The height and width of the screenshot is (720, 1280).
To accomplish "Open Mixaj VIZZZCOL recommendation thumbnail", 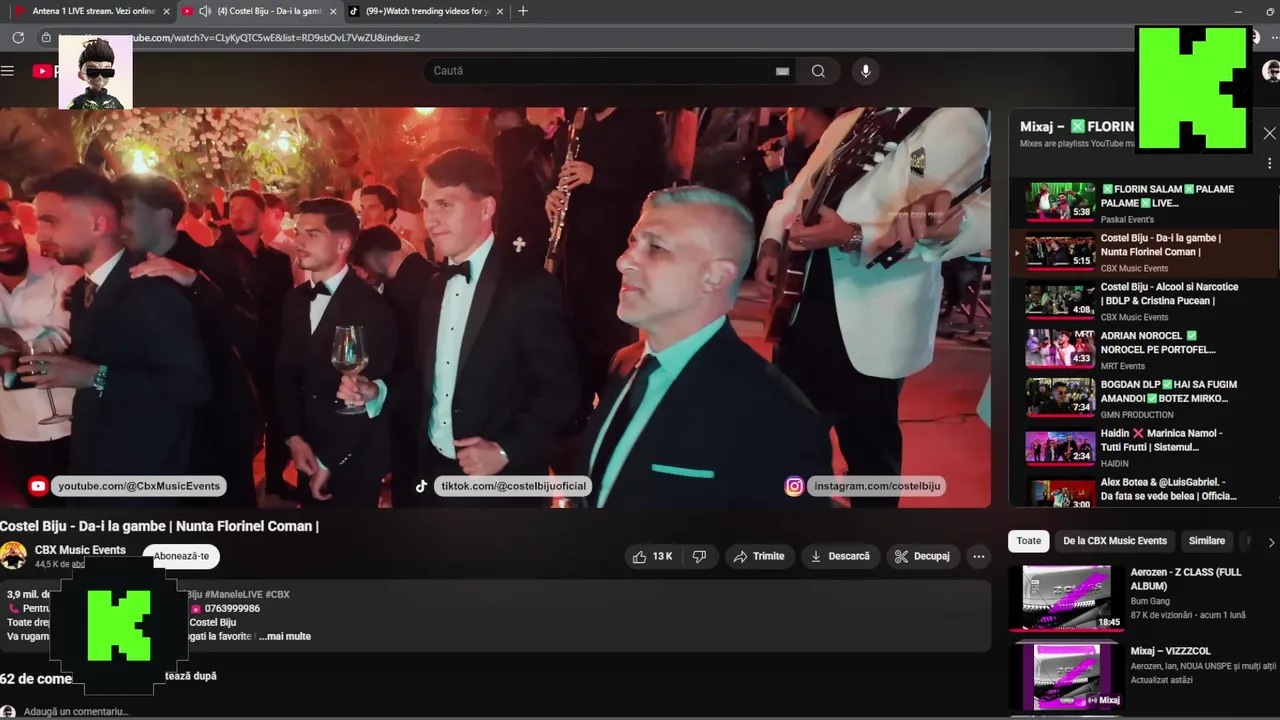I will (x=1065, y=676).
